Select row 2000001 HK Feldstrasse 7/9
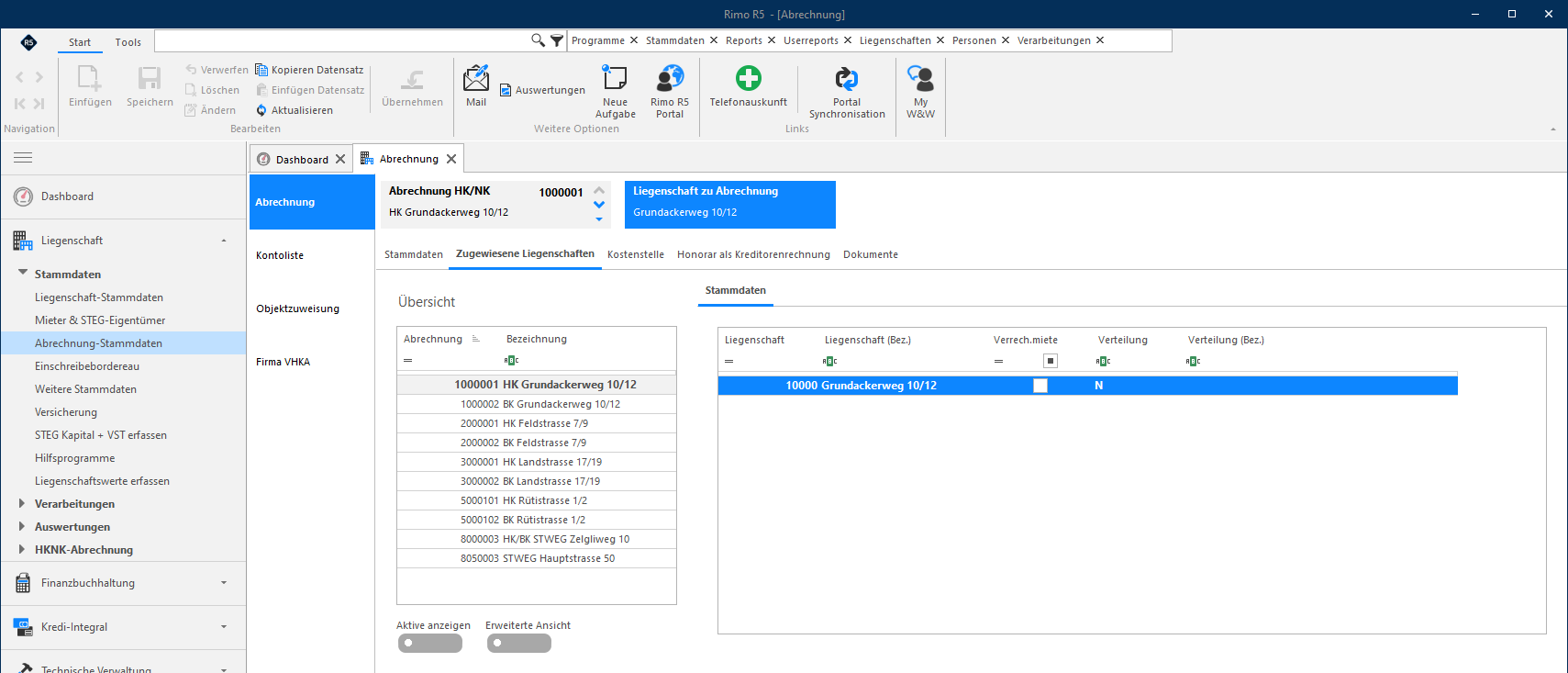1568x673 pixels. (x=537, y=423)
